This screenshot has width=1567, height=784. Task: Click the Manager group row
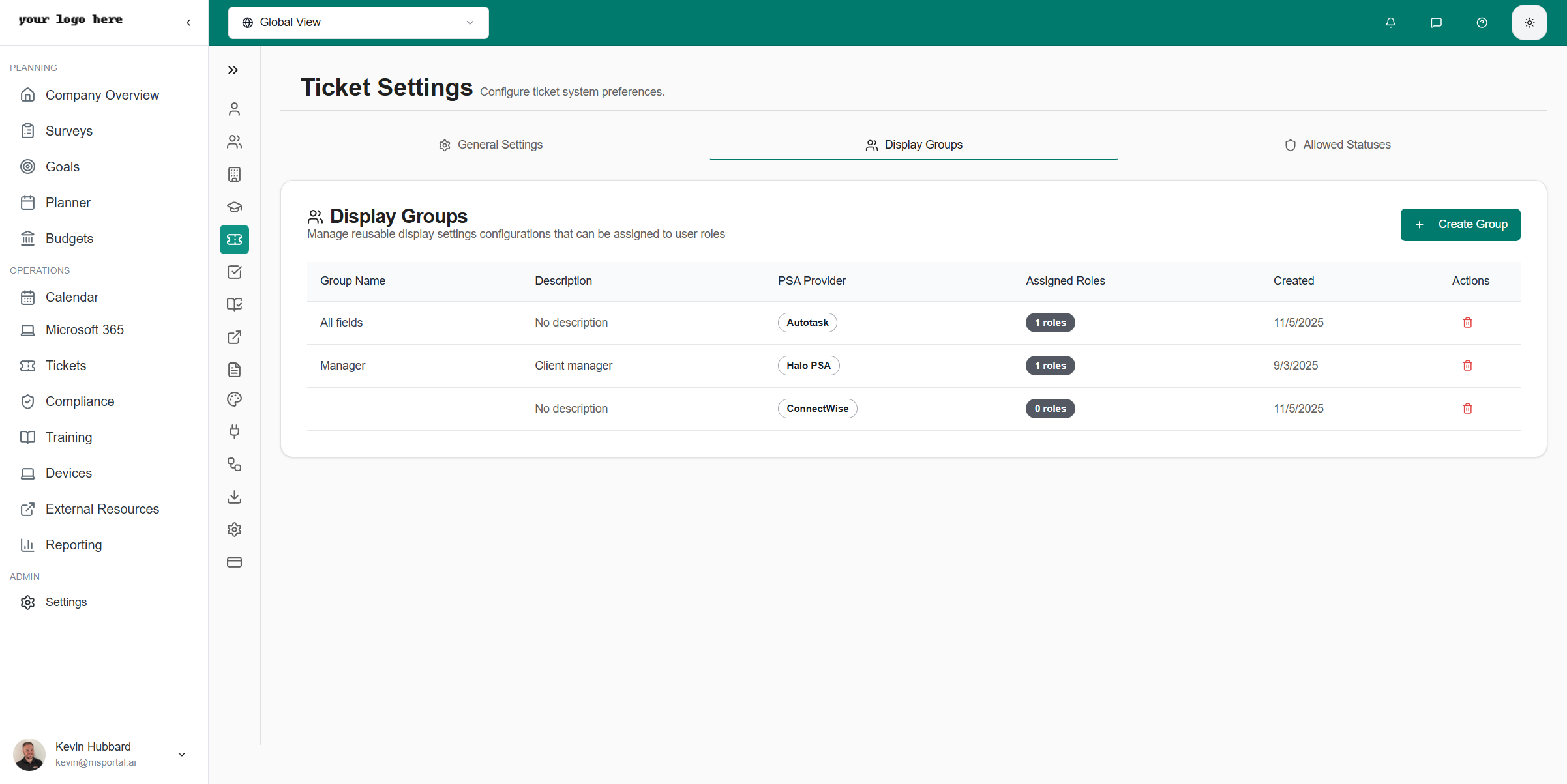point(342,366)
